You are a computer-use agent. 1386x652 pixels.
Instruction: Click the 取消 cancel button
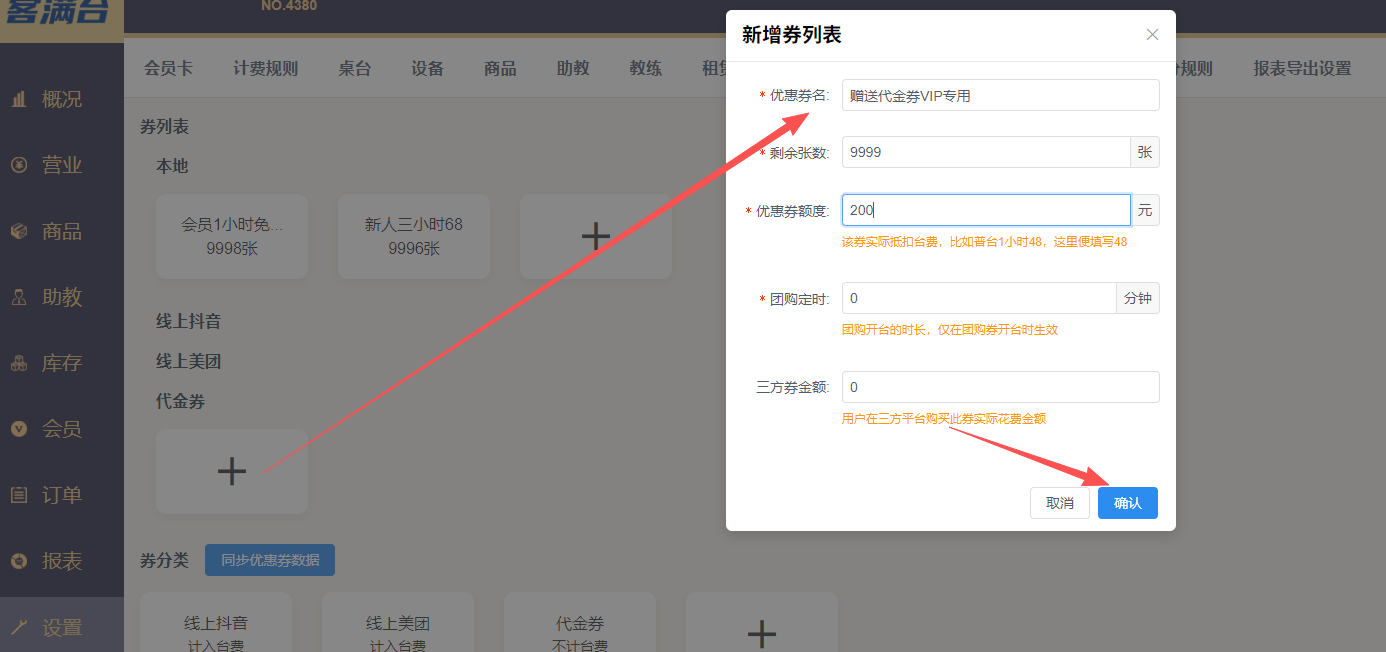tap(1059, 503)
